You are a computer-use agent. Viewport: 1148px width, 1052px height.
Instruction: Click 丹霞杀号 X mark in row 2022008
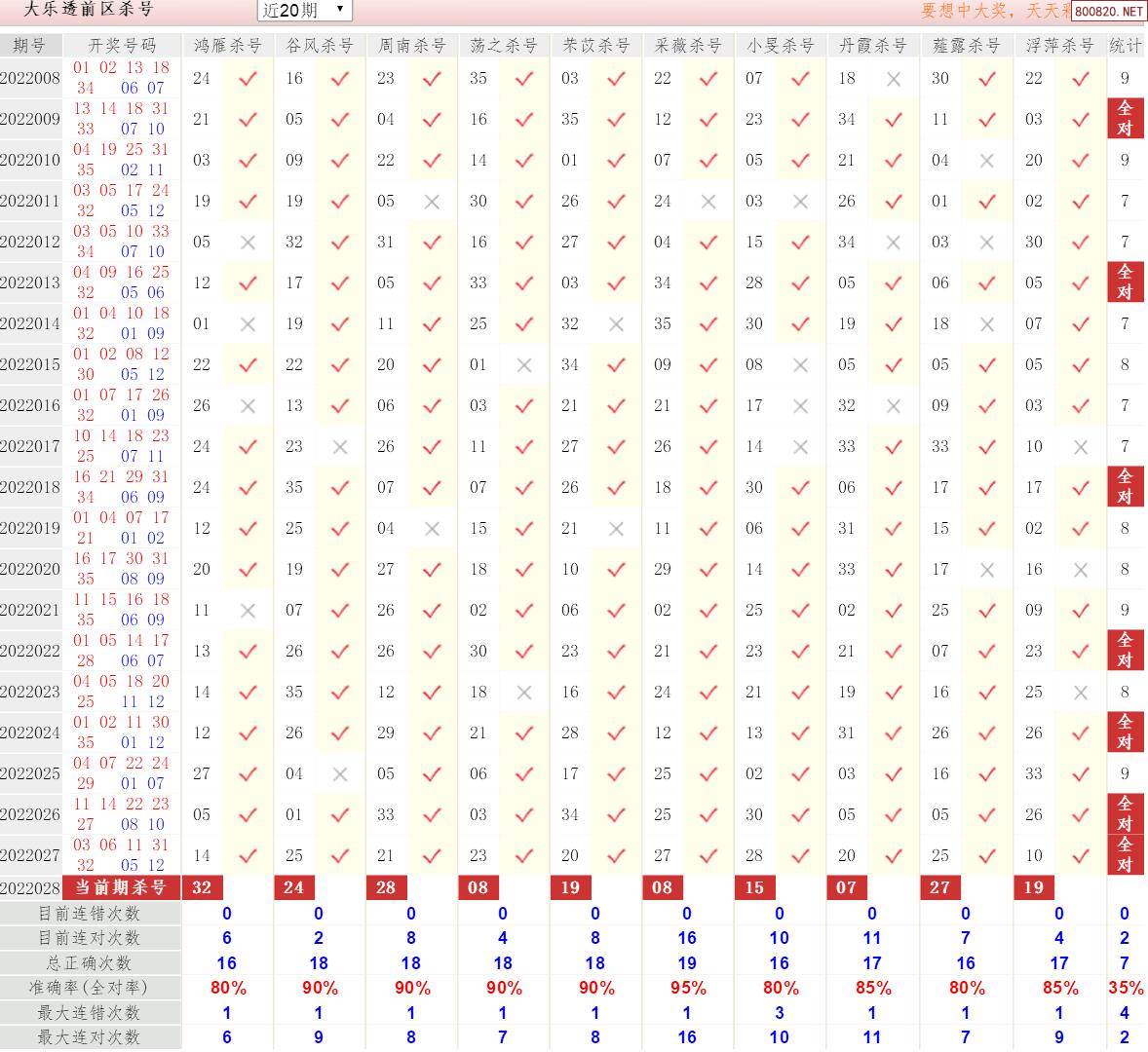pyautogui.click(x=894, y=79)
